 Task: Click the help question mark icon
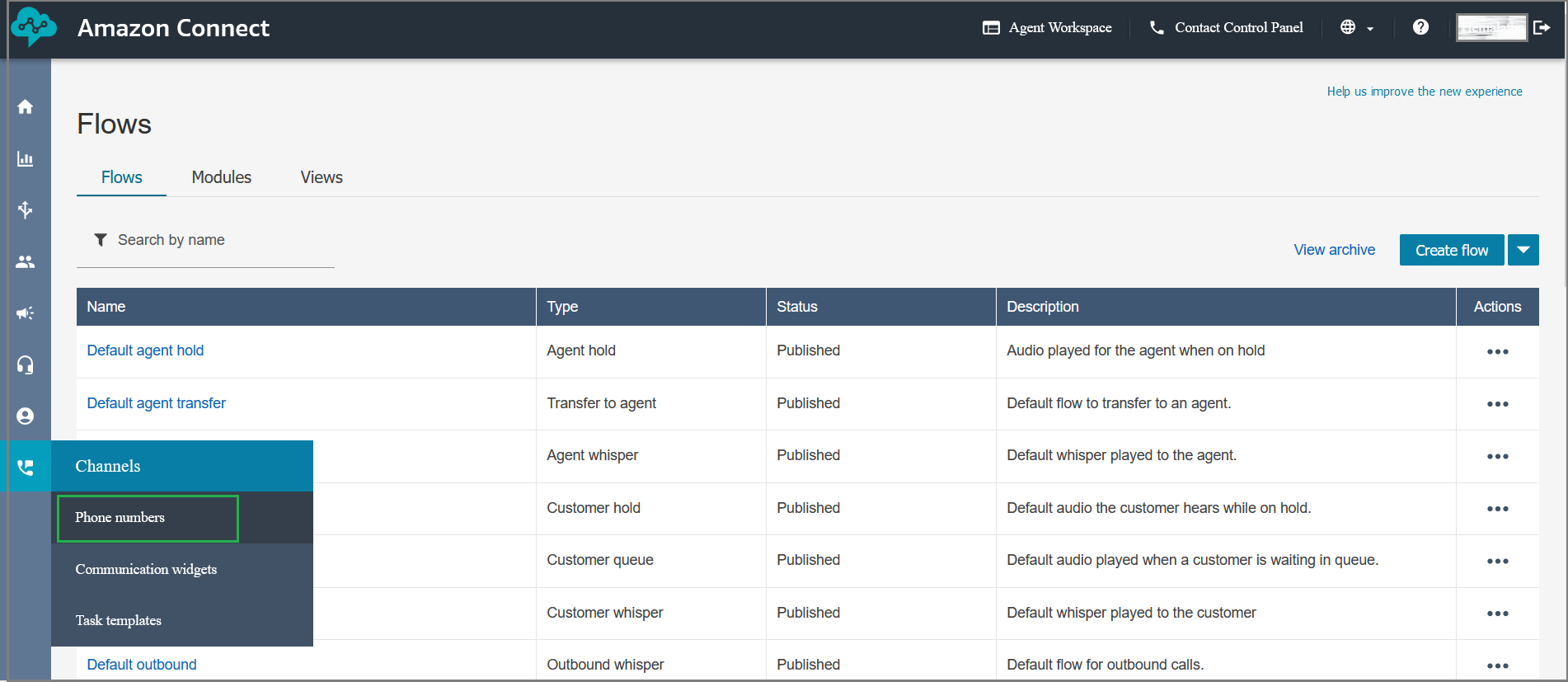coord(1420,27)
